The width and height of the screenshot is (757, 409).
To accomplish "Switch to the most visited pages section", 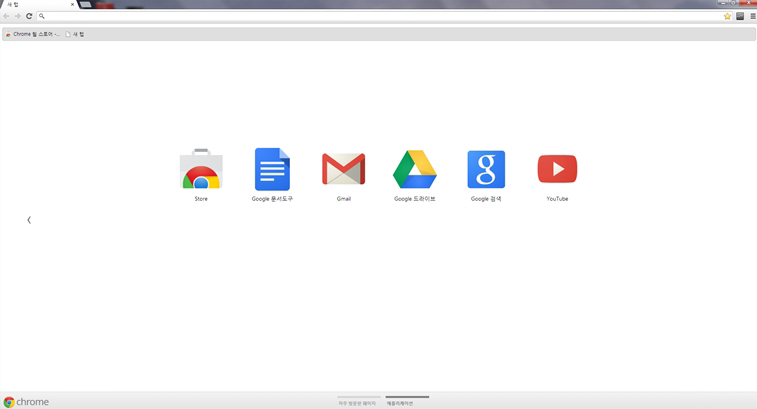I will (x=357, y=401).
